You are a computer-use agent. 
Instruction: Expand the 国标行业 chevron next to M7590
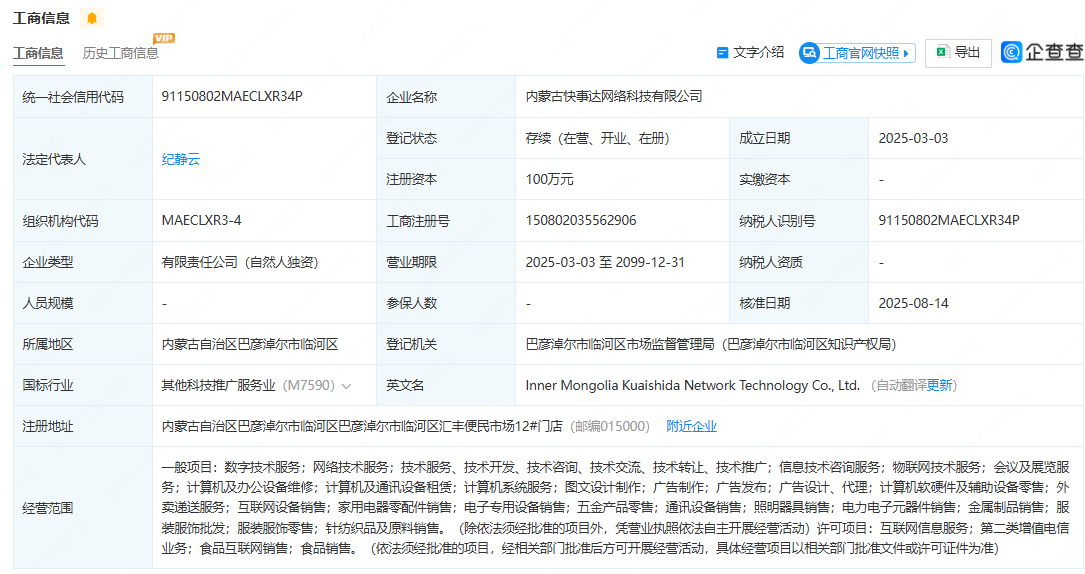click(347, 386)
